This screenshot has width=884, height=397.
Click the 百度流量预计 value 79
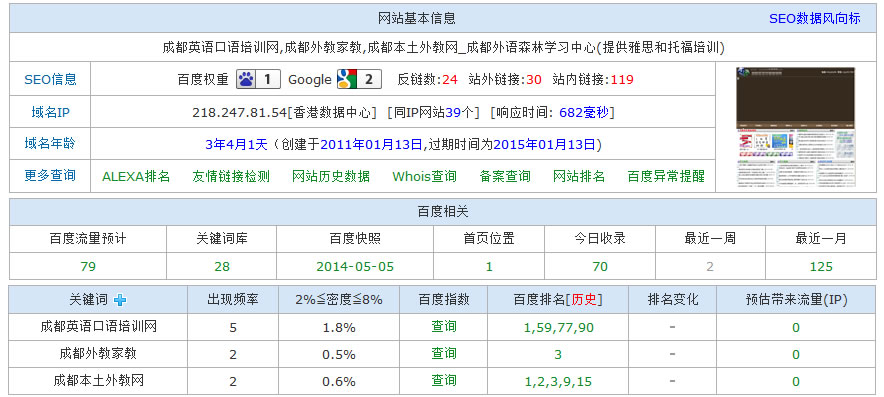[88, 267]
